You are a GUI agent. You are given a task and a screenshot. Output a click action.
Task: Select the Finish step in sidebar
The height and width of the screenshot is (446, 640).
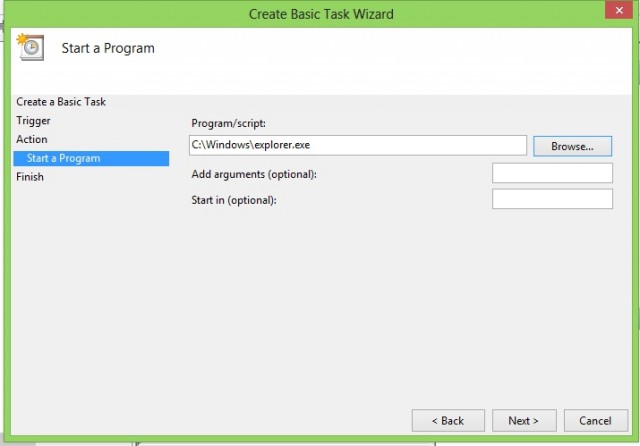[30, 177]
